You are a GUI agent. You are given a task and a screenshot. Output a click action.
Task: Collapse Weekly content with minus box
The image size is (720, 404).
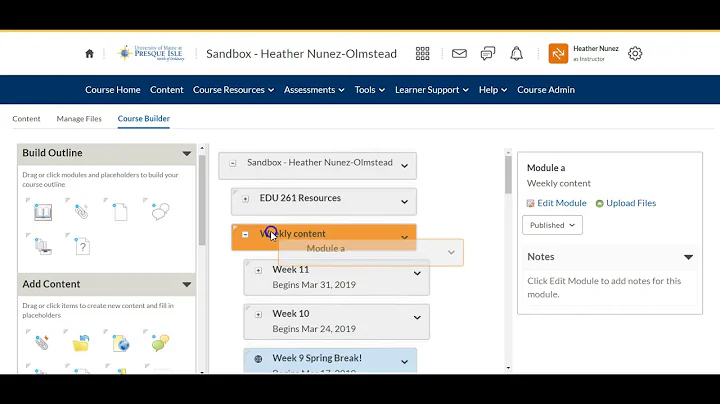tap(245, 235)
